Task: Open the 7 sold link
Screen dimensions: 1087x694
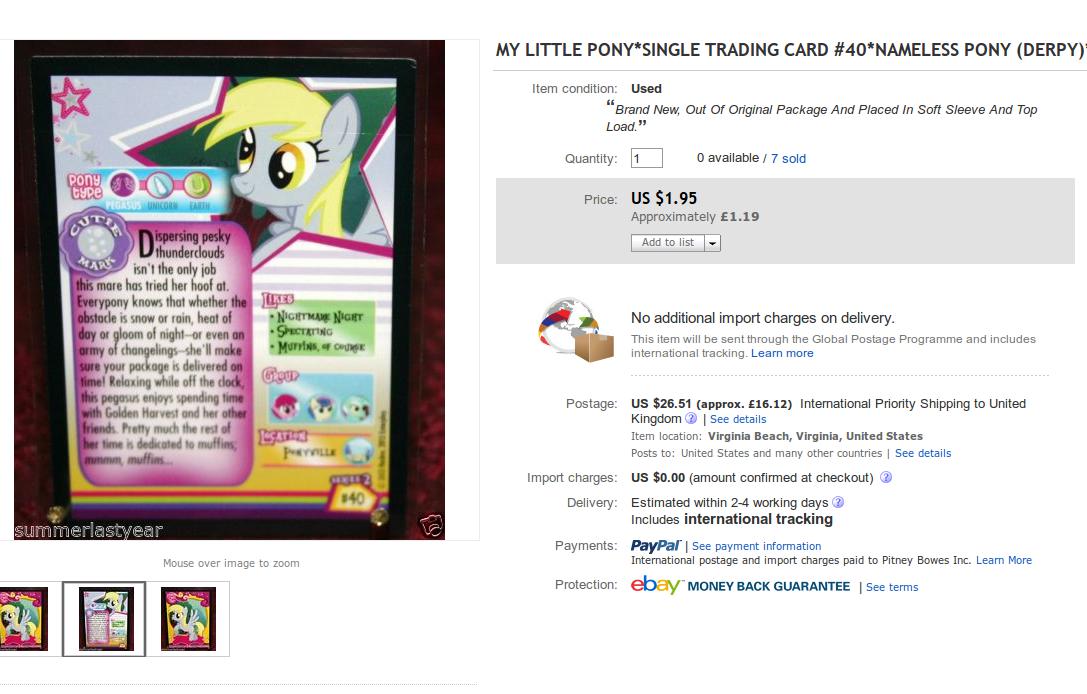Action: click(788, 159)
